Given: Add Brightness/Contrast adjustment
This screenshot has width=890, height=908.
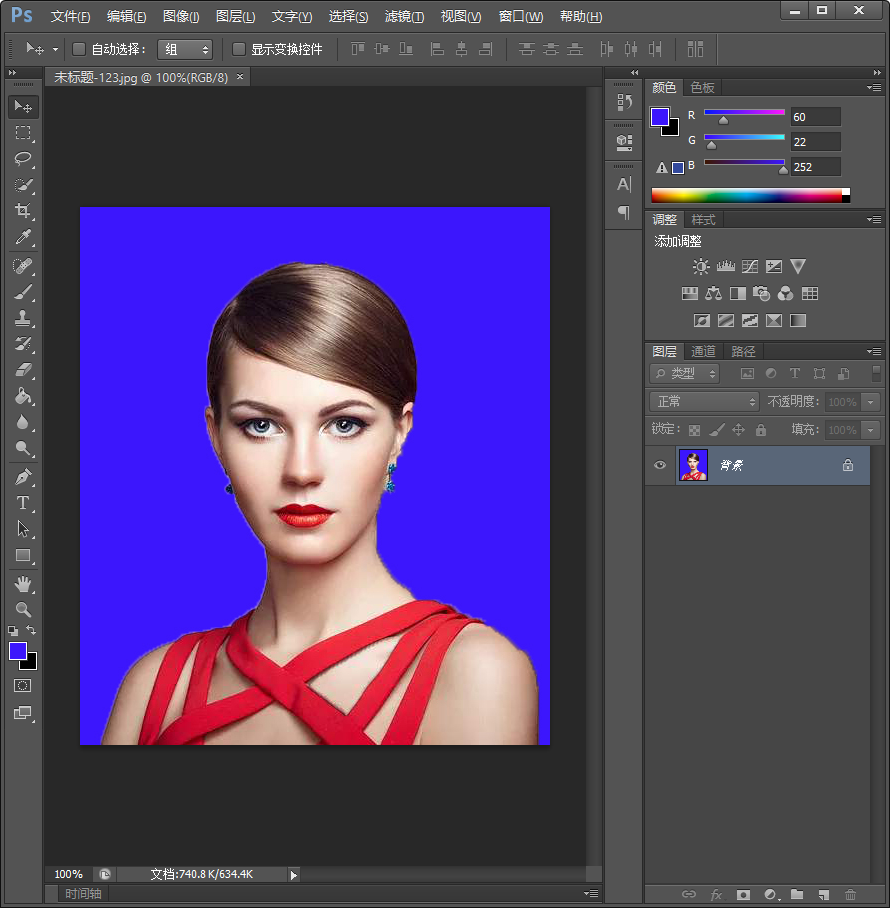Looking at the screenshot, I should 701,266.
